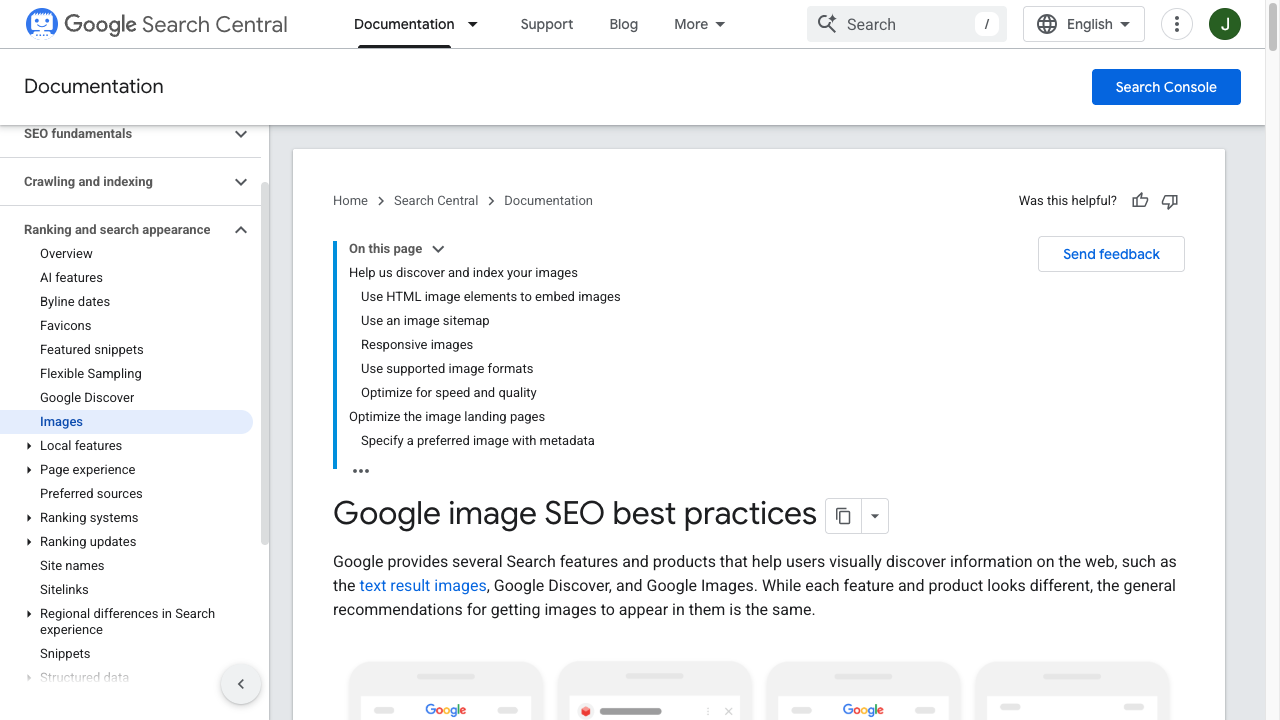Viewport: 1280px width, 720px height.
Task: Go to the Support tab
Action: pyautogui.click(x=547, y=24)
